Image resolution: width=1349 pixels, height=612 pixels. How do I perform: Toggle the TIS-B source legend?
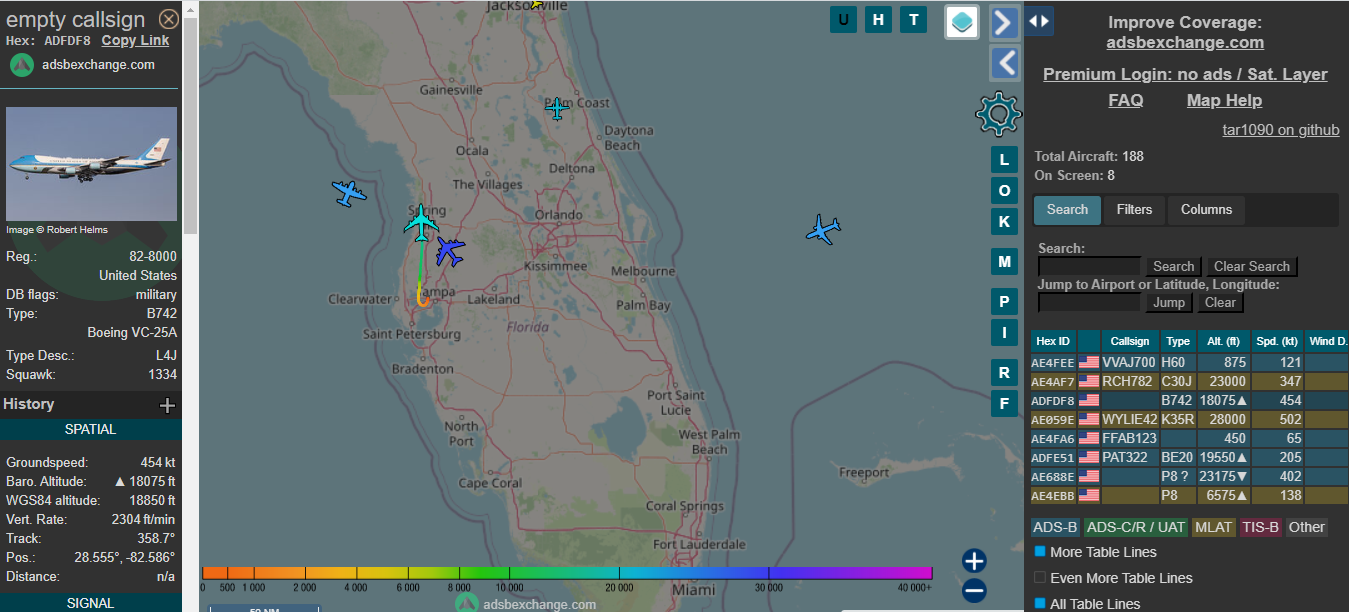point(1260,527)
